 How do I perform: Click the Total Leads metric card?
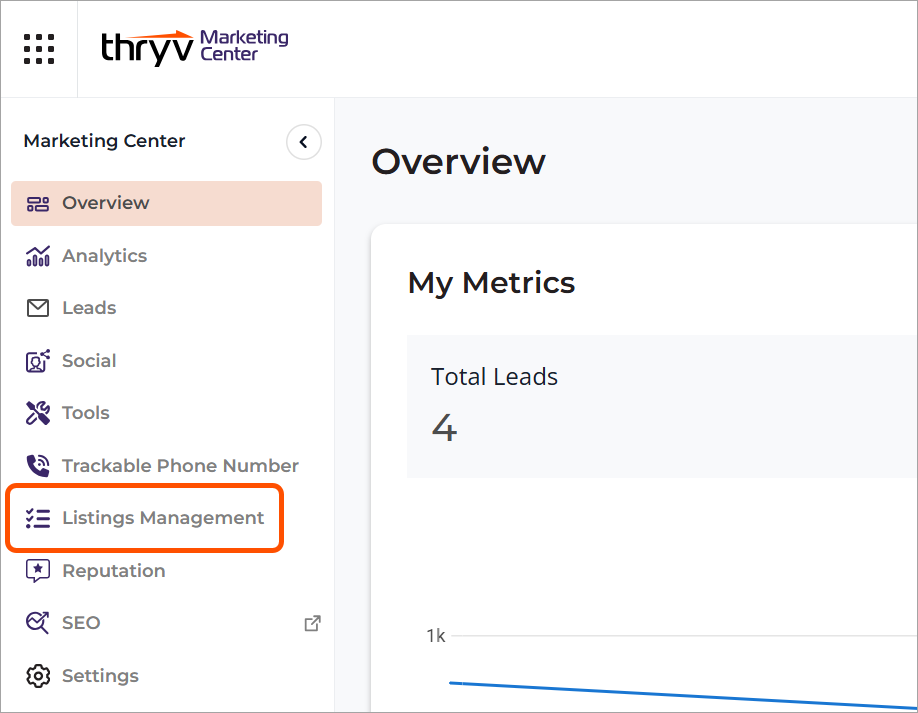(x=660, y=406)
